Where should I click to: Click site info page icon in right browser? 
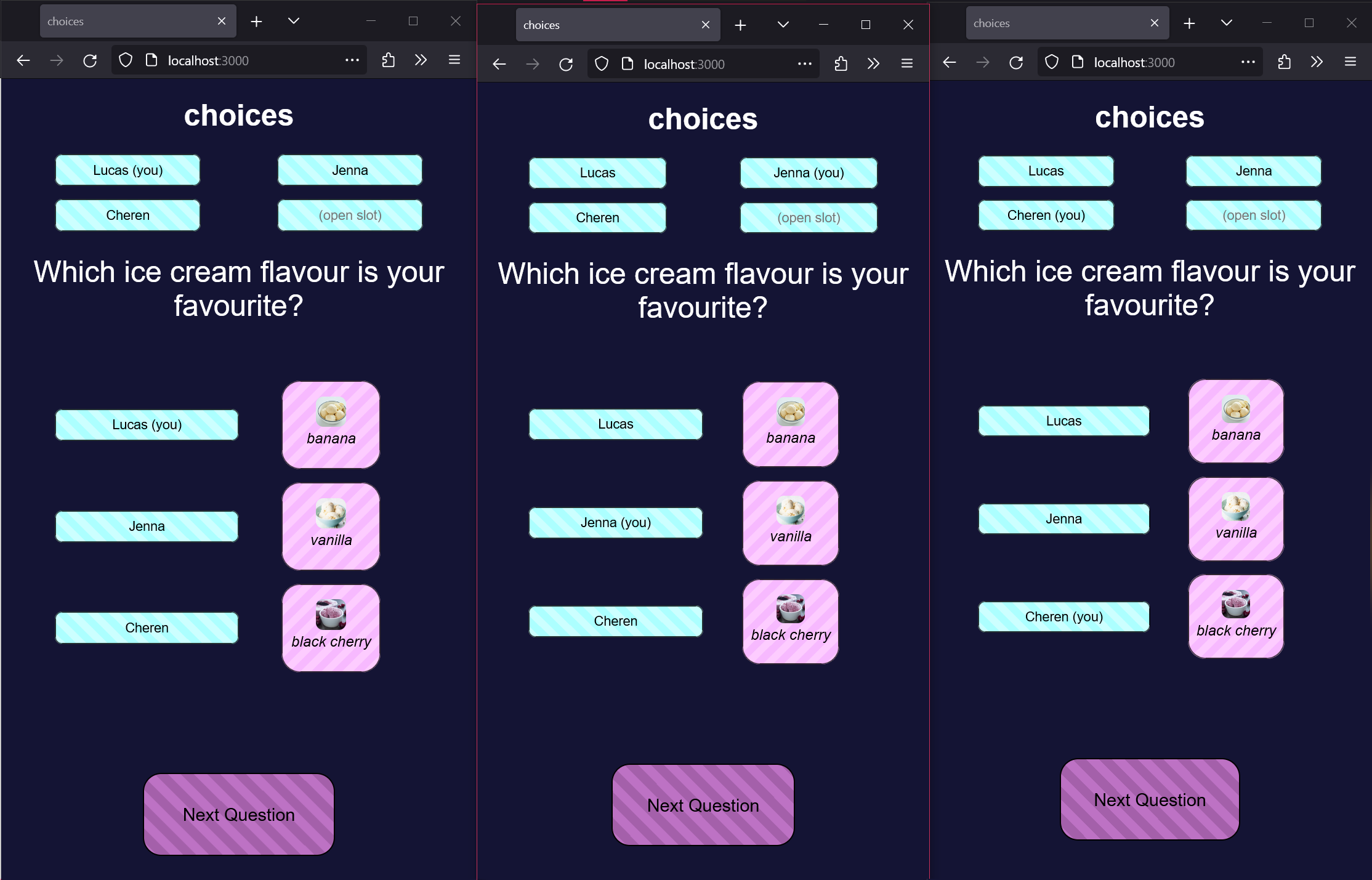(1078, 62)
